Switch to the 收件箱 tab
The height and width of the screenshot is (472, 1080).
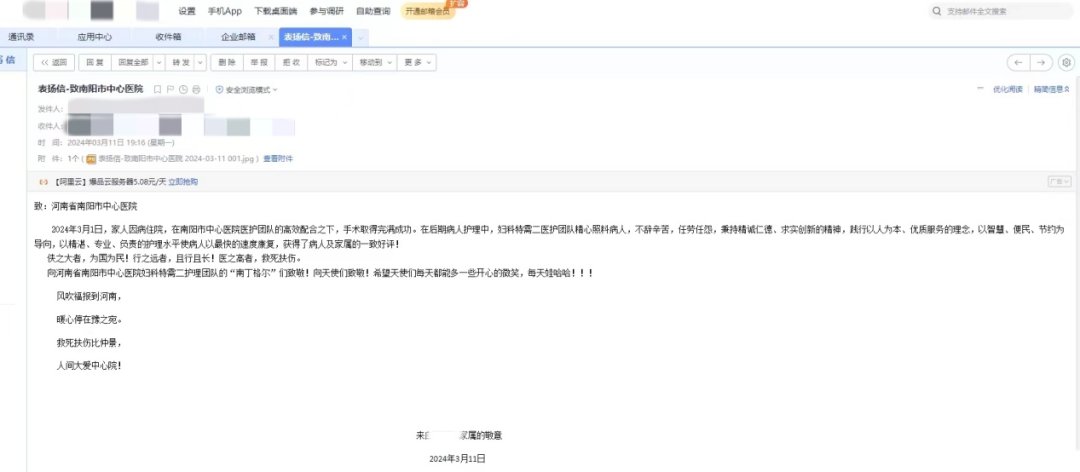coord(167,37)
